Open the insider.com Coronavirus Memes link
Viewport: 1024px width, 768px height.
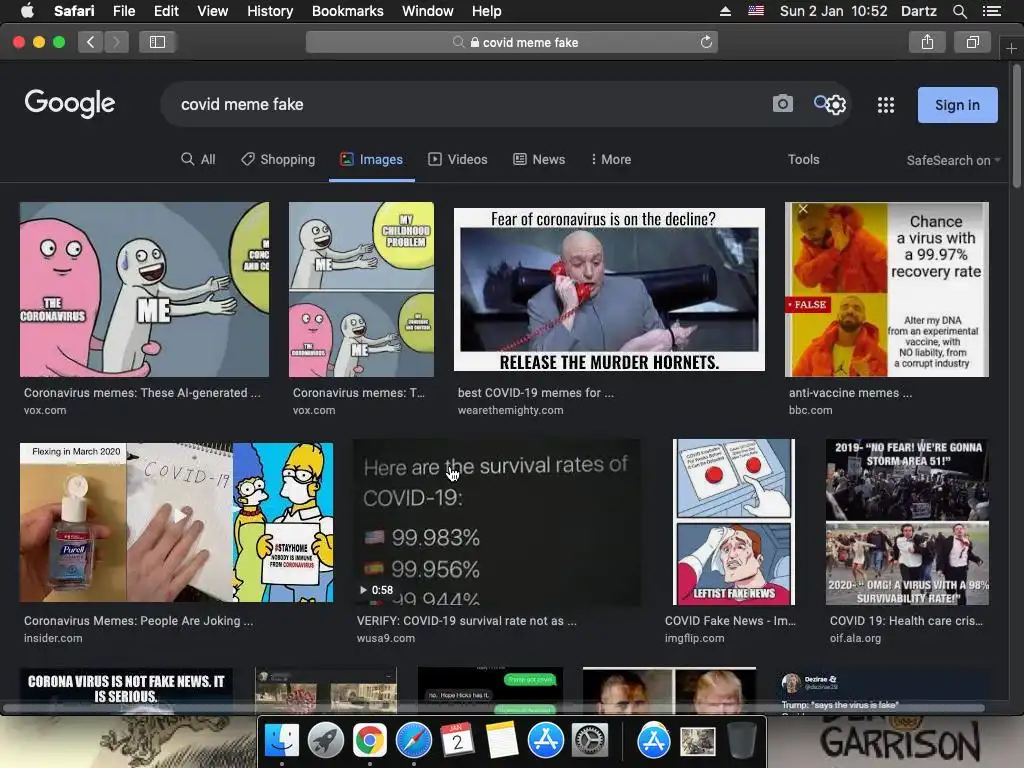tap(138, 629)
